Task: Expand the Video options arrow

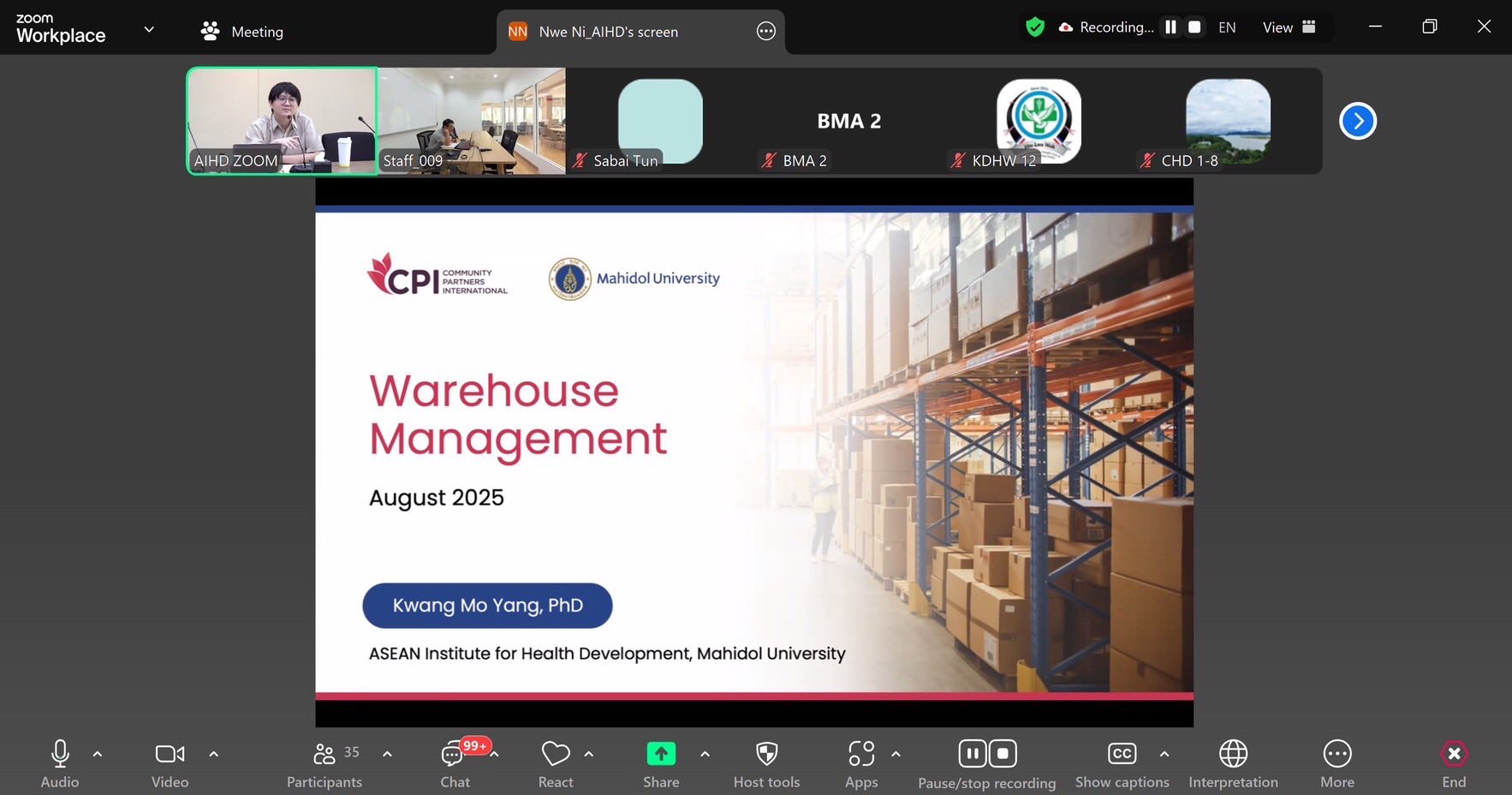Action: [213, 754]
